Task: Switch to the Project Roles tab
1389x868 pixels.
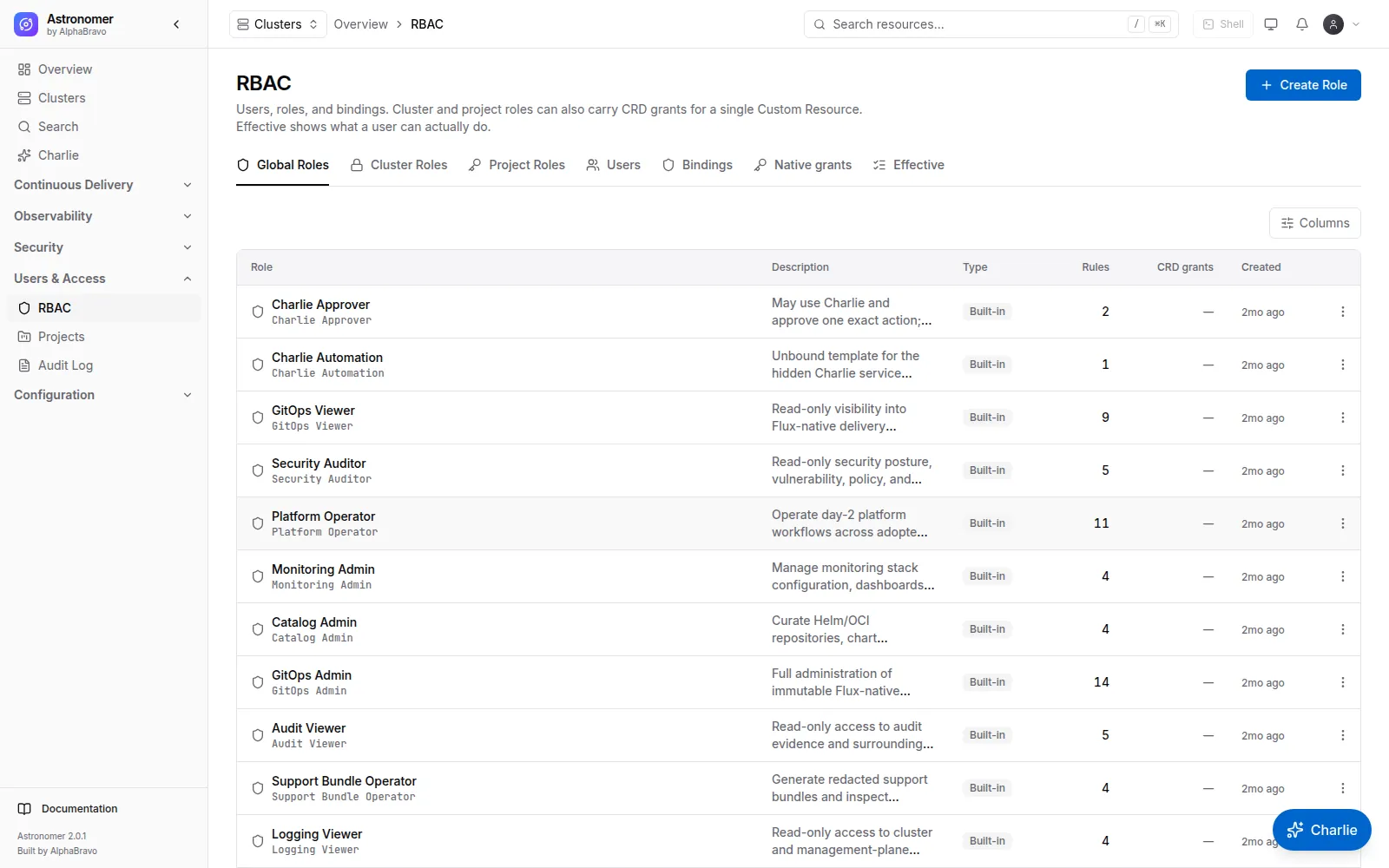Action: (x=517, y=165)
